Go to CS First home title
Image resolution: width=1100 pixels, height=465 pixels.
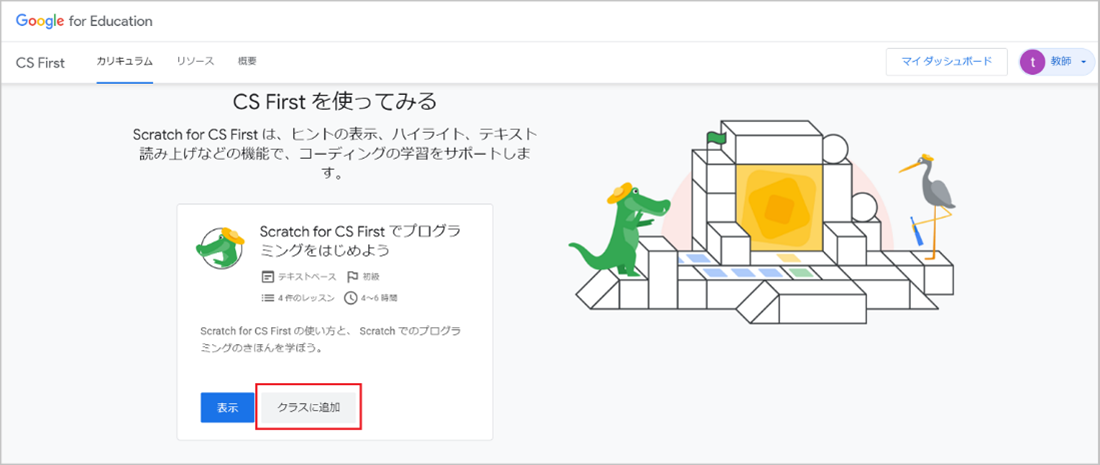[40, 62]
